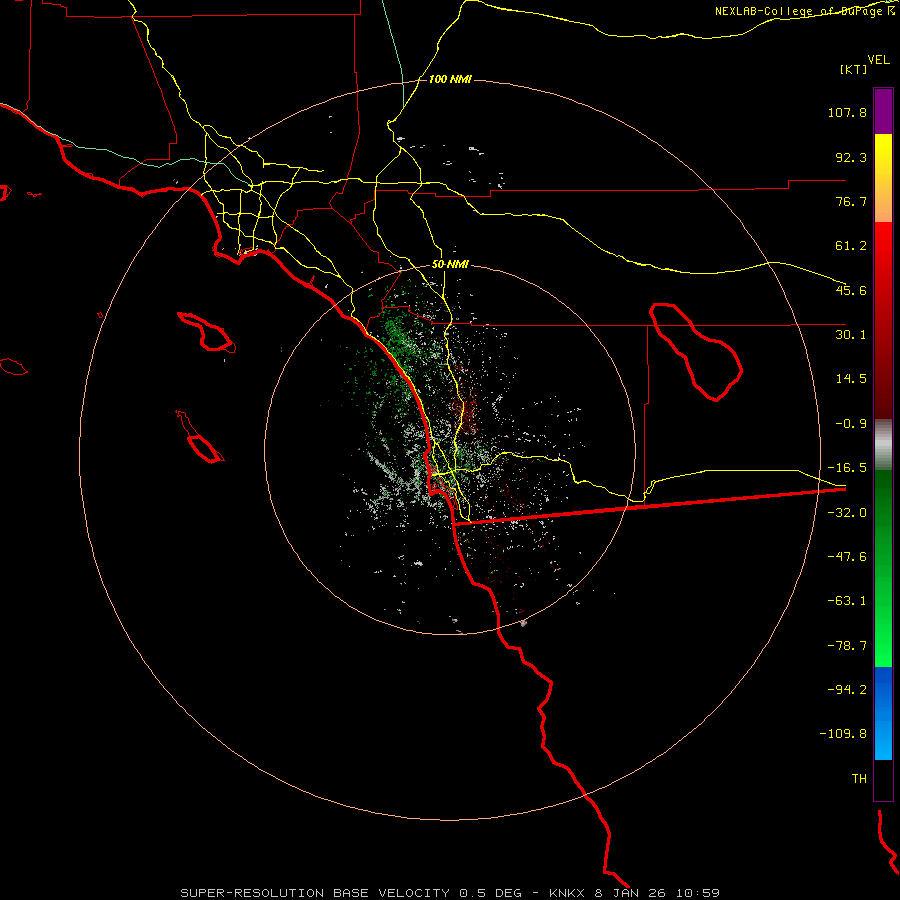The image size is (900, 900).
Task: Pick the red segment of the color bar
Action: tap(883, 320)
